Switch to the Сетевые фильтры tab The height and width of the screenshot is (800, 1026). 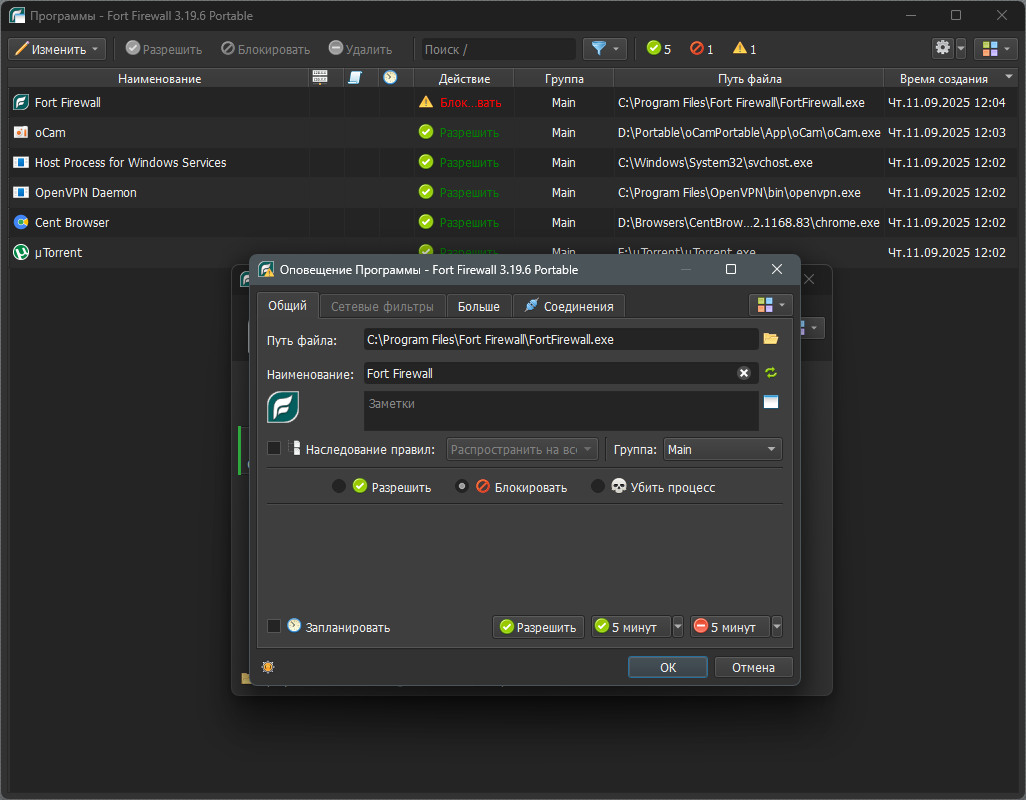tap(382, 306)
